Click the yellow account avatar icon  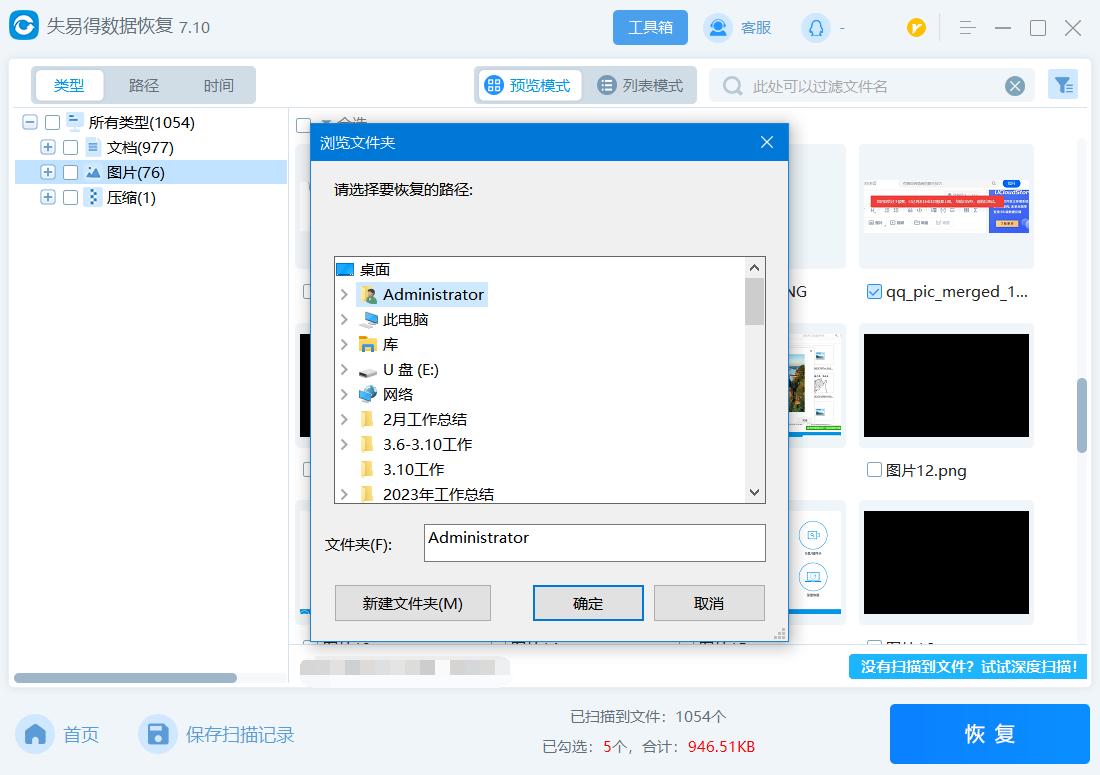pyautogui.click(x=916, y=27)
